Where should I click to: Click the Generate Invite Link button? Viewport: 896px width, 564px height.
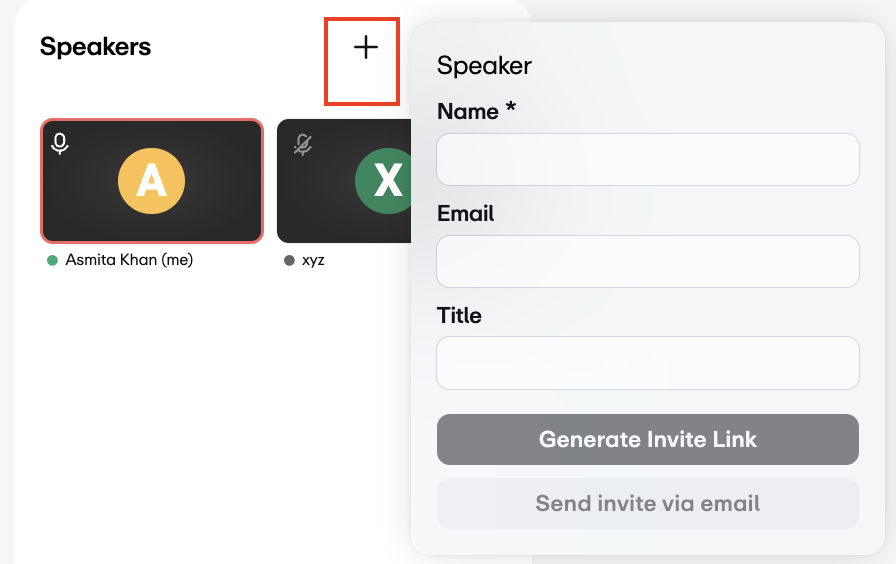coord(647,439)
